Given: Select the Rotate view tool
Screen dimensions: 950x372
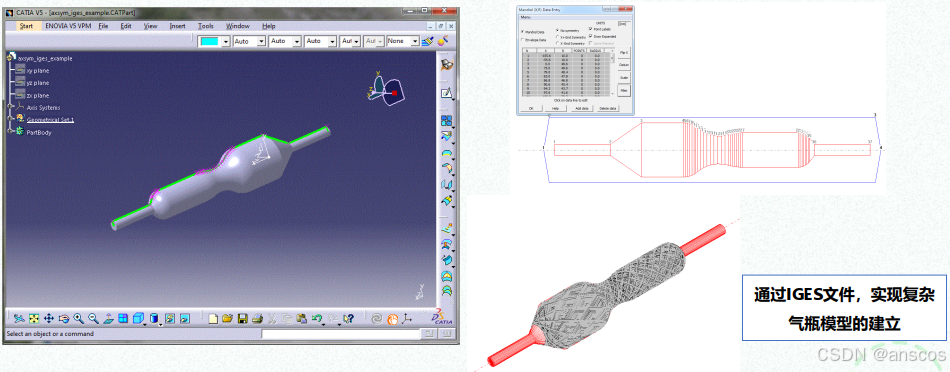Looking at the screenshot, I should click(64, 318).
